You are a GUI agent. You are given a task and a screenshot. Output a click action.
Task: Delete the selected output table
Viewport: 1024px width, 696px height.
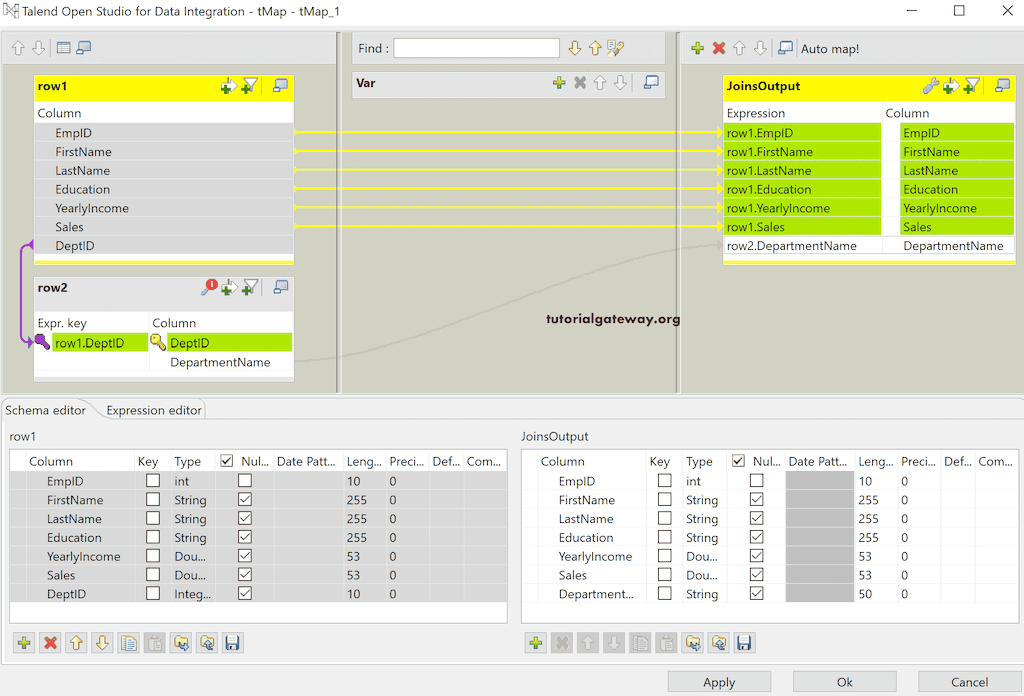(718, 48)
